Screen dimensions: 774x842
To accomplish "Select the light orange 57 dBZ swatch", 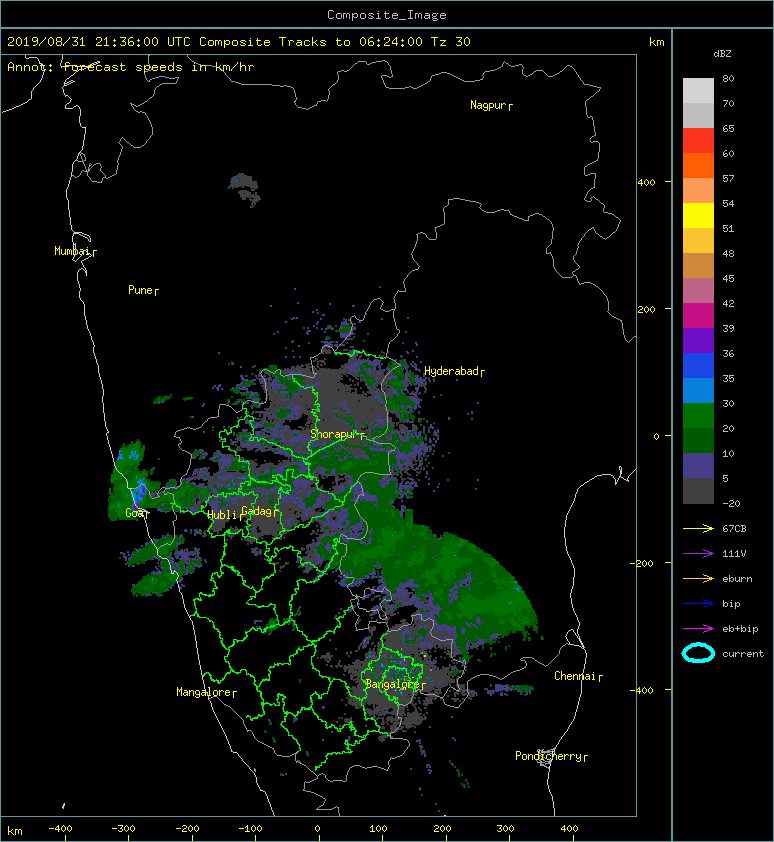I will (698, 190).
